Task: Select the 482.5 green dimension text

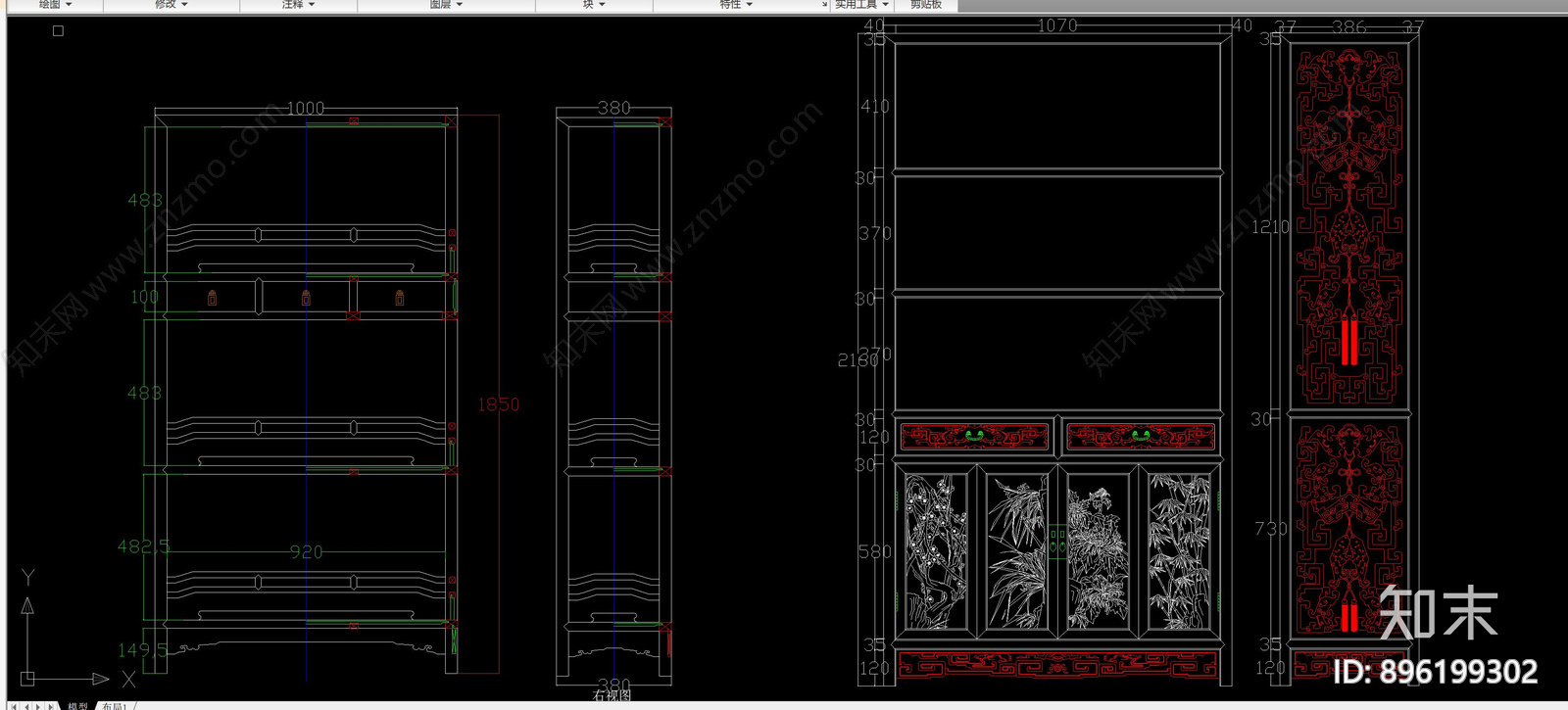Action: (x=143, y=546)
